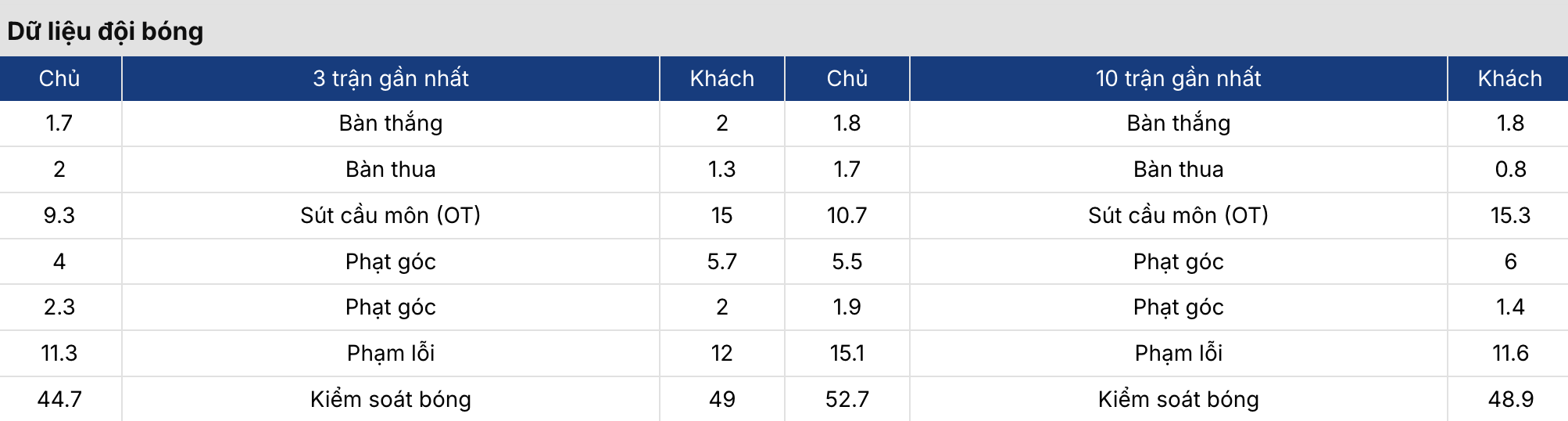Image resolution: width=1568 pixels, height=421 pixels.
Task: Click the 11.3 fouls value
Action: click(x=59, y=353)
